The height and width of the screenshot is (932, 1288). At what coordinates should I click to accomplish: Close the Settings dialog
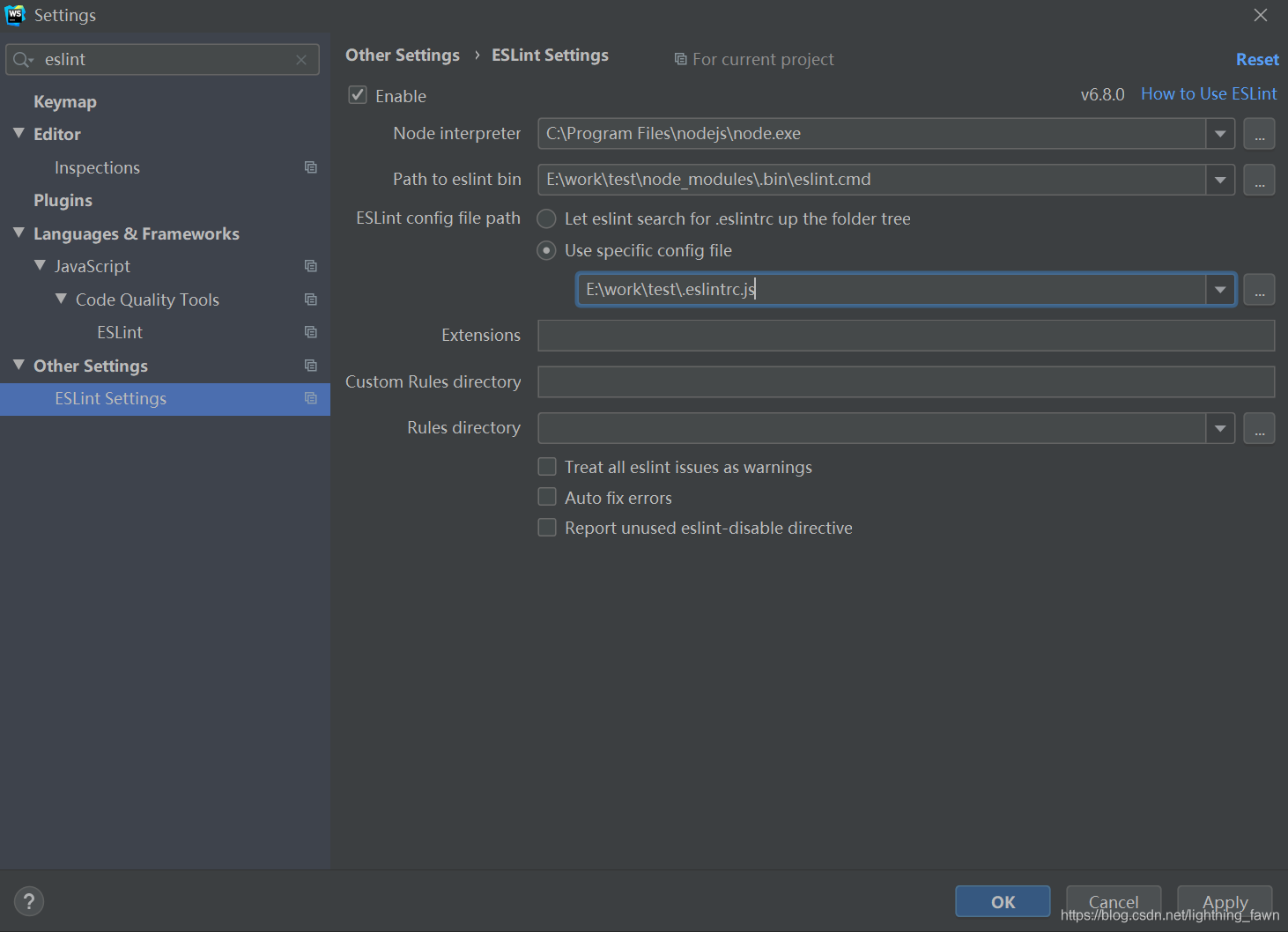pyautogui.click(x=1261, y=15)
